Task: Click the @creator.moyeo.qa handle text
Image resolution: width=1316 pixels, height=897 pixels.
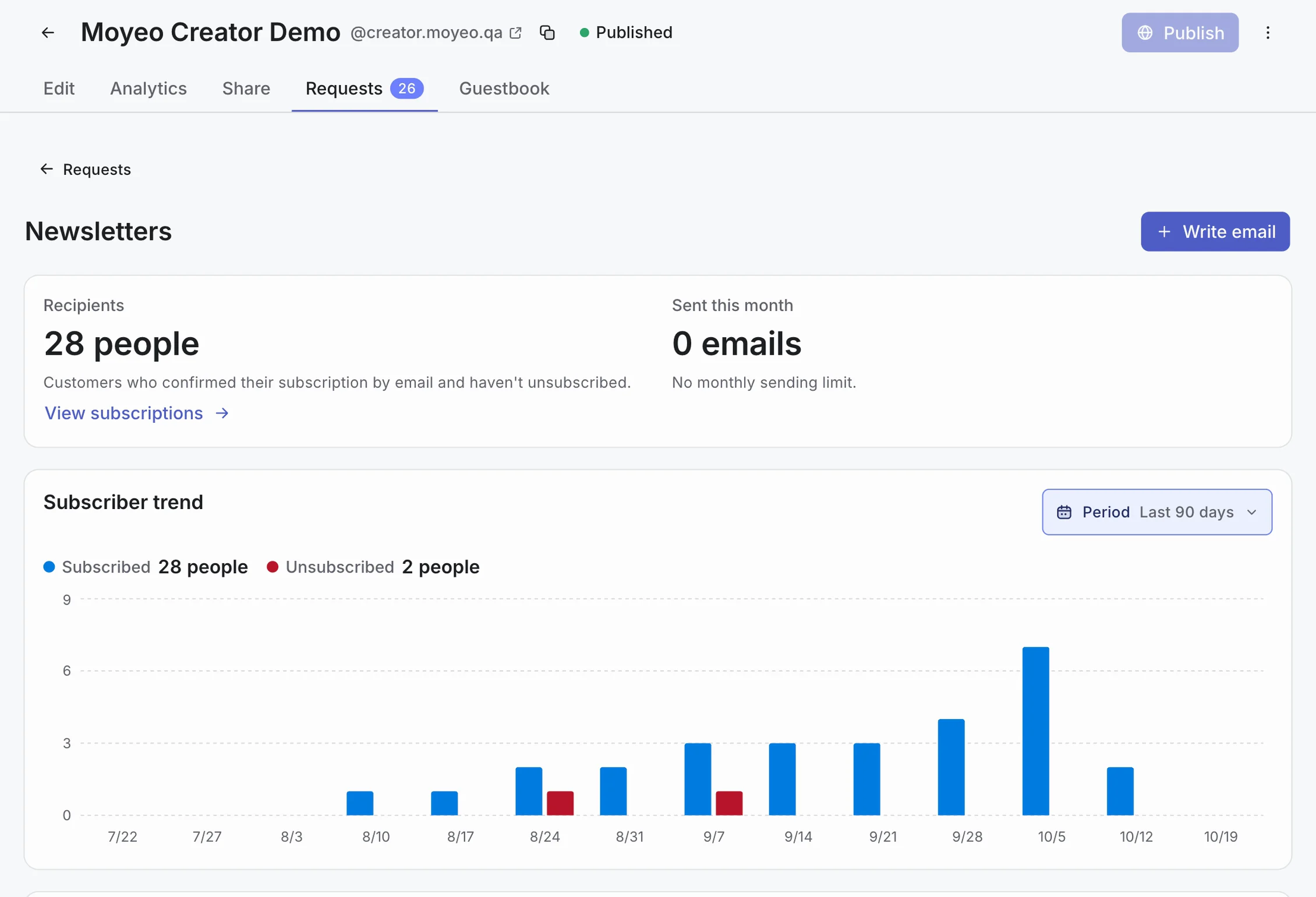Action: 426,33
